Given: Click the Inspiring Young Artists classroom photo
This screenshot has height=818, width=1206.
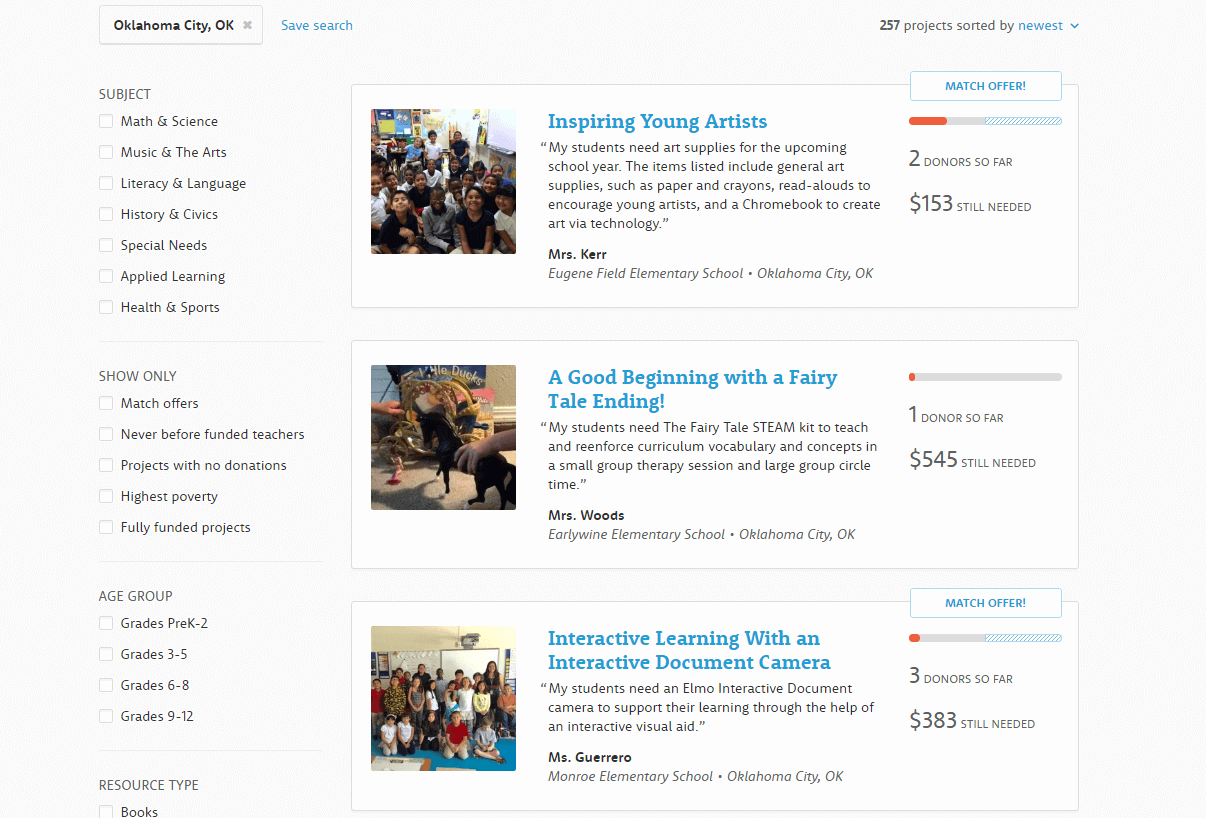Looking at the screenshot, I should pyautogui.click(x=443, y=181).
